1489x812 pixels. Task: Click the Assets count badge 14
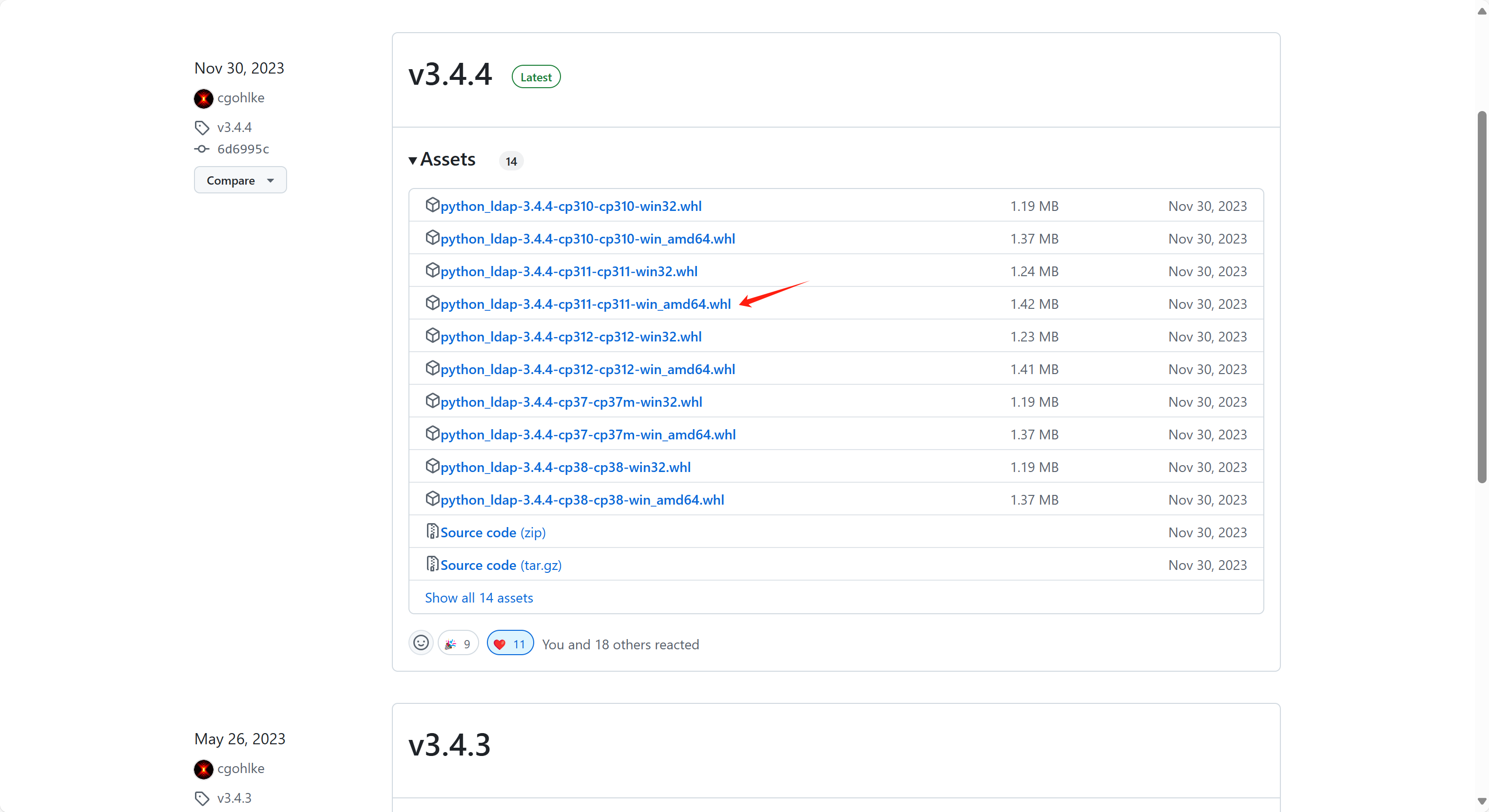[x=511, y=161]
